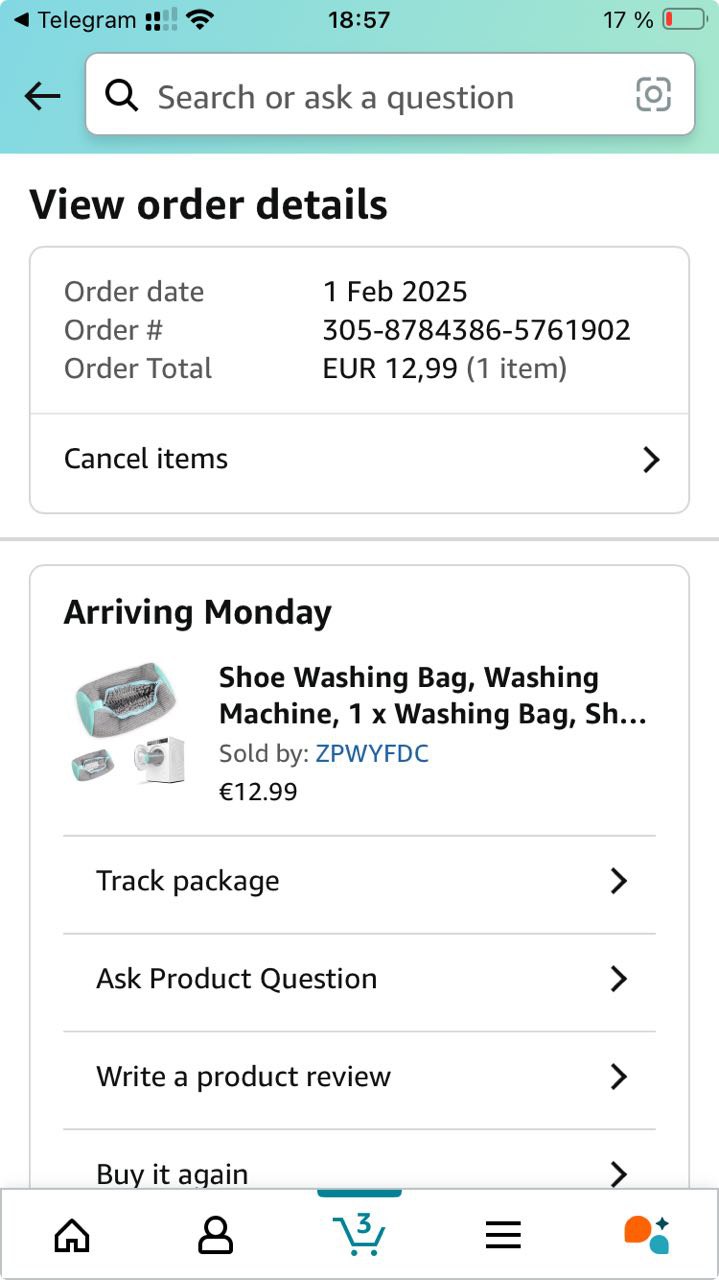The width and height of the screenshot is (719, 1280).
Task: Tap the back arrow icon
Action: pos(42,96)
